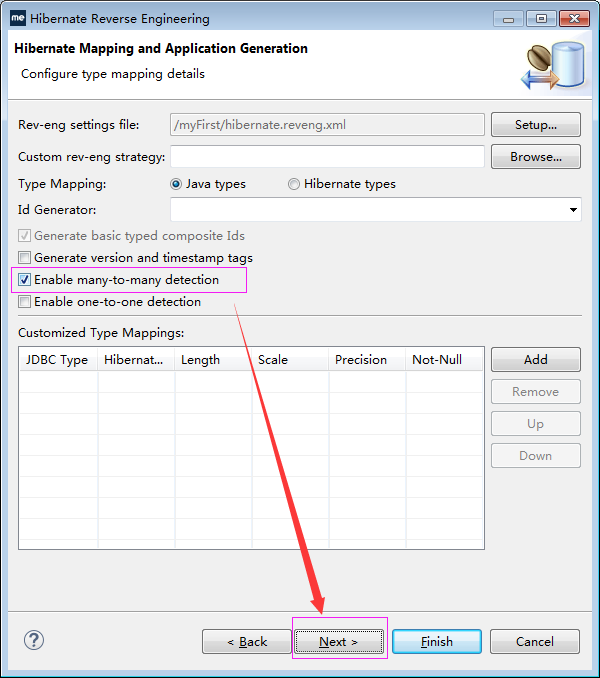Viewport: 600px width, 678px height.
Task: Click the Up button
Action: 536,423
